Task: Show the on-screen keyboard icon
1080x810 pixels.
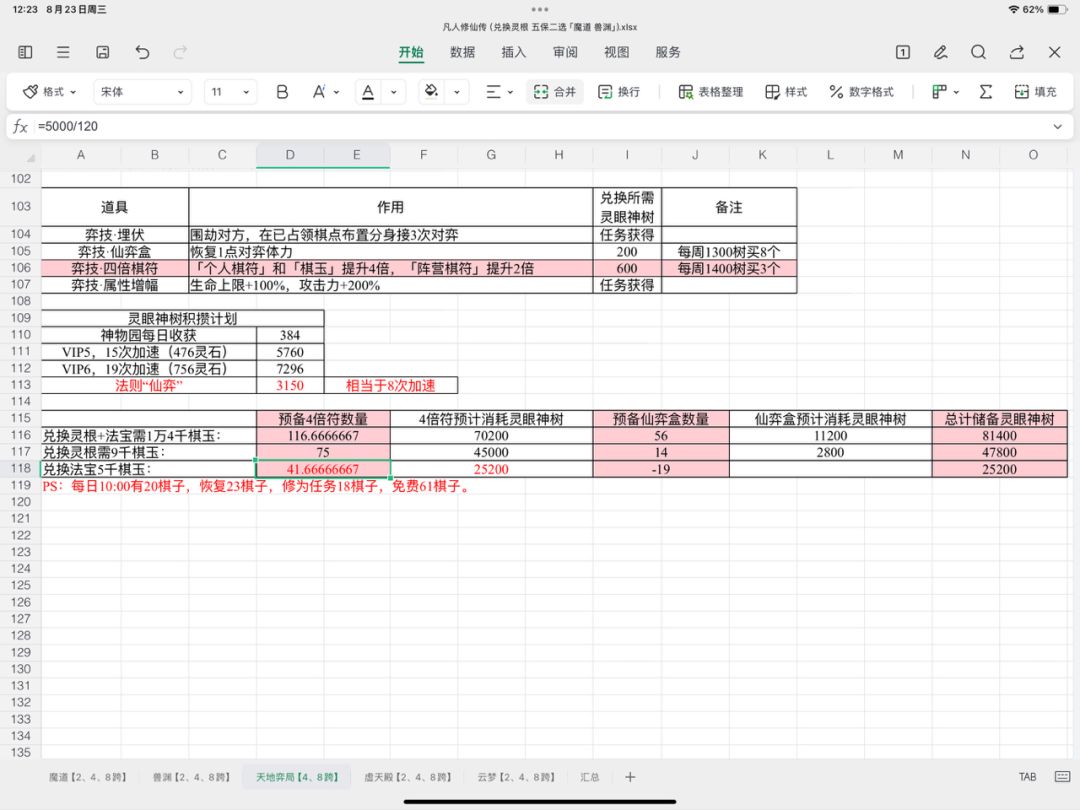Action: [x=1062, y=777]
